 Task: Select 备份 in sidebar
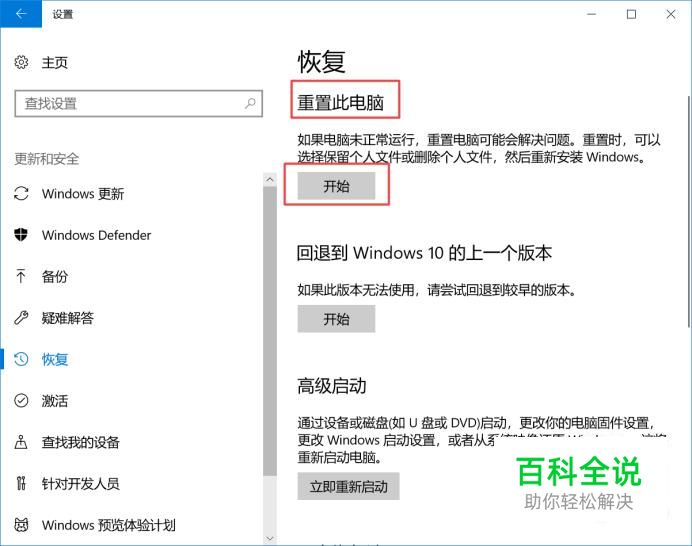tap(55, 276)
